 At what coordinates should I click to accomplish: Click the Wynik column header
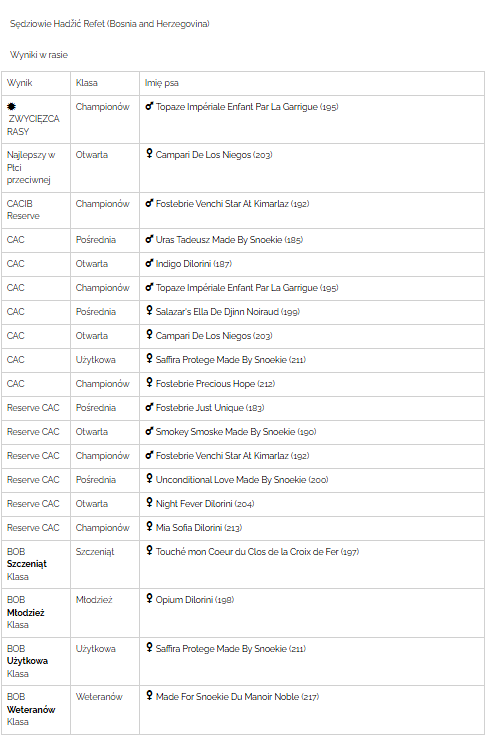(x=20, y=83)
